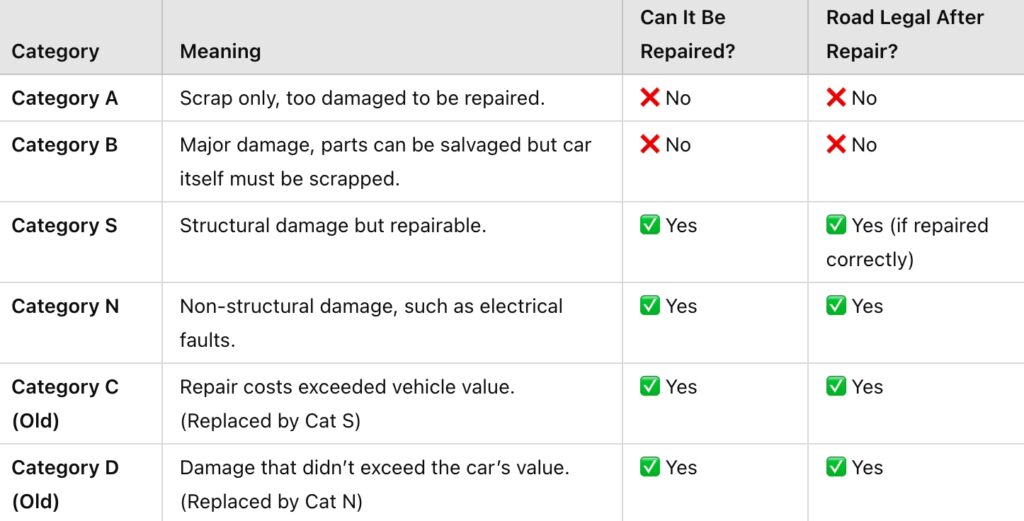Click the Meaning column header
This screenshot has width=1024, height=521.
[220, 50]
